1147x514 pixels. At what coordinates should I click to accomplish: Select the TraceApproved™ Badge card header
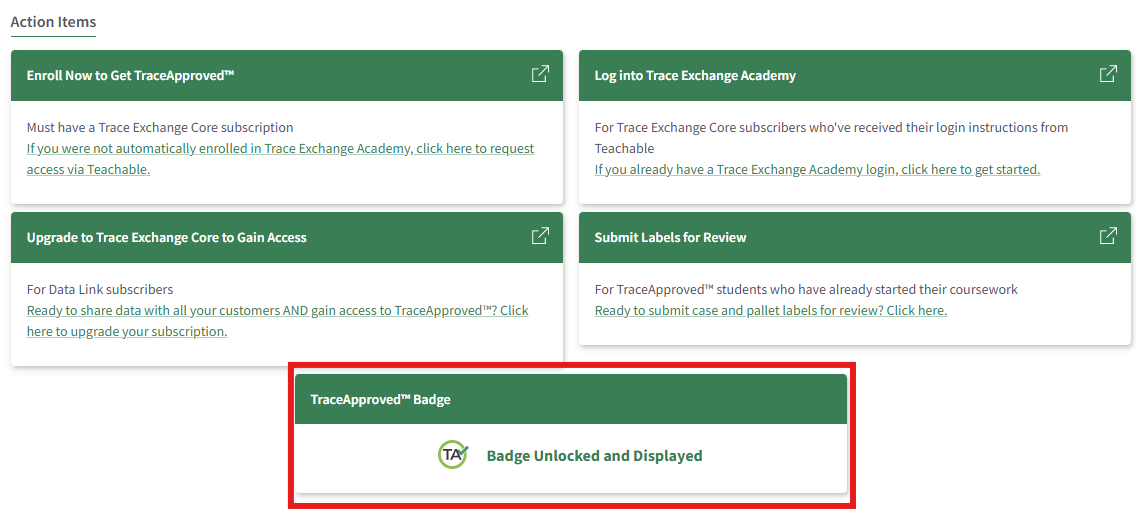tap(381, 399)
